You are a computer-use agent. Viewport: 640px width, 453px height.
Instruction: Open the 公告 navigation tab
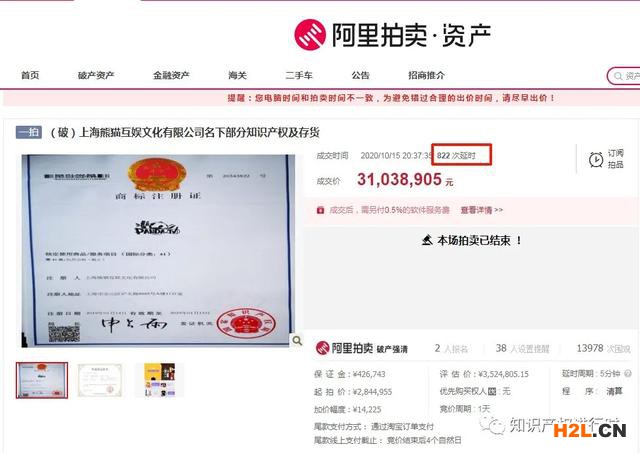[360, 75]
